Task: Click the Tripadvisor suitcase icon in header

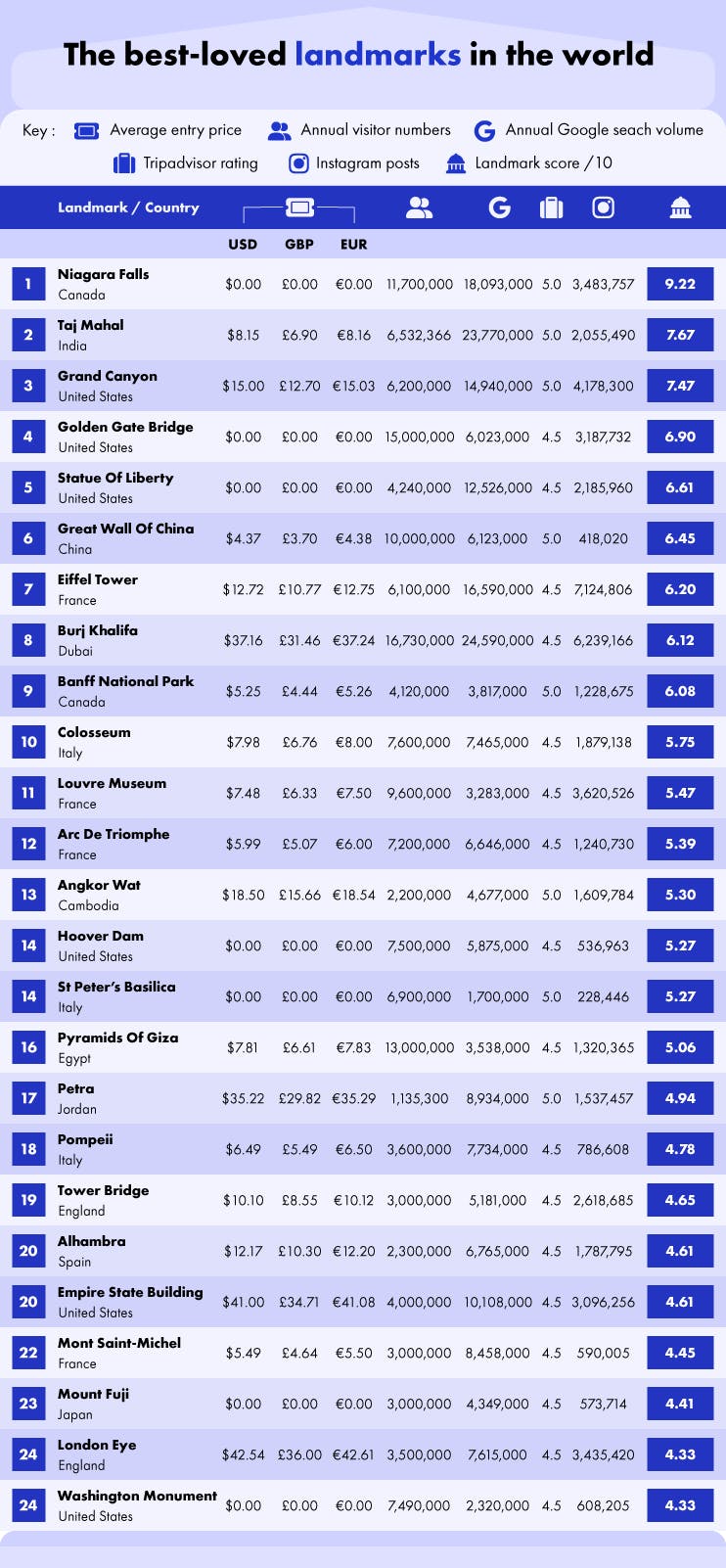Action: click(552, 208)
